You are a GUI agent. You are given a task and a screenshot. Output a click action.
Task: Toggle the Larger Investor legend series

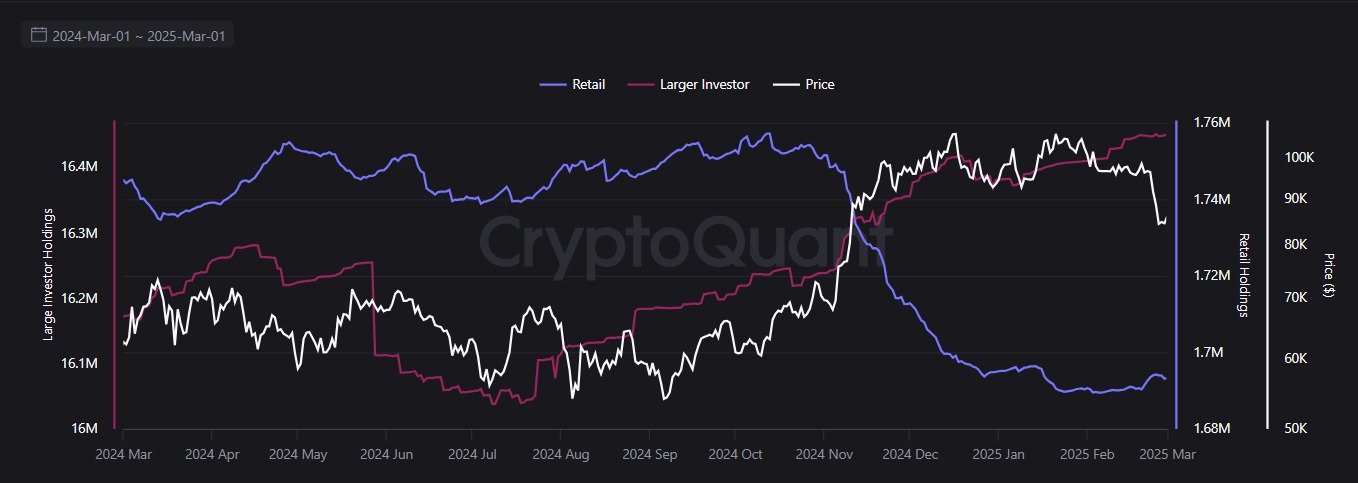tap(704, 84)
